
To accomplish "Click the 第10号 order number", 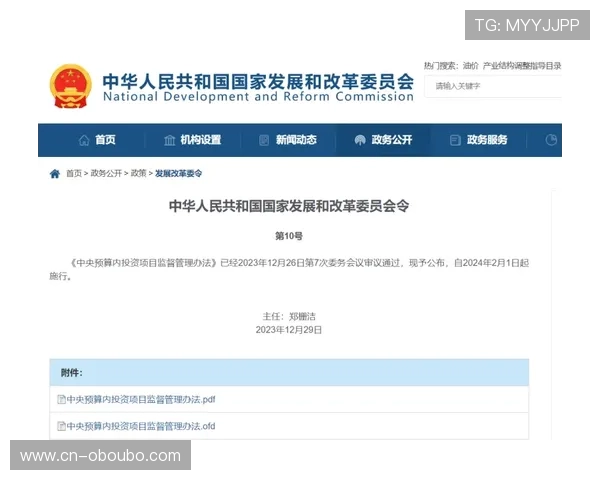I will tap(289, 236).
